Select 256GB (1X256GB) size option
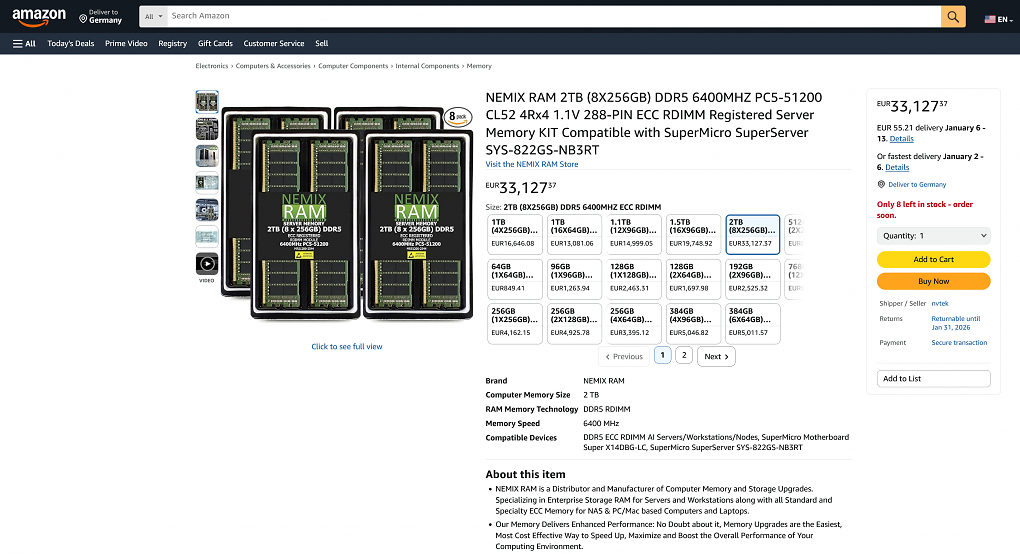 tap(515, 323)
